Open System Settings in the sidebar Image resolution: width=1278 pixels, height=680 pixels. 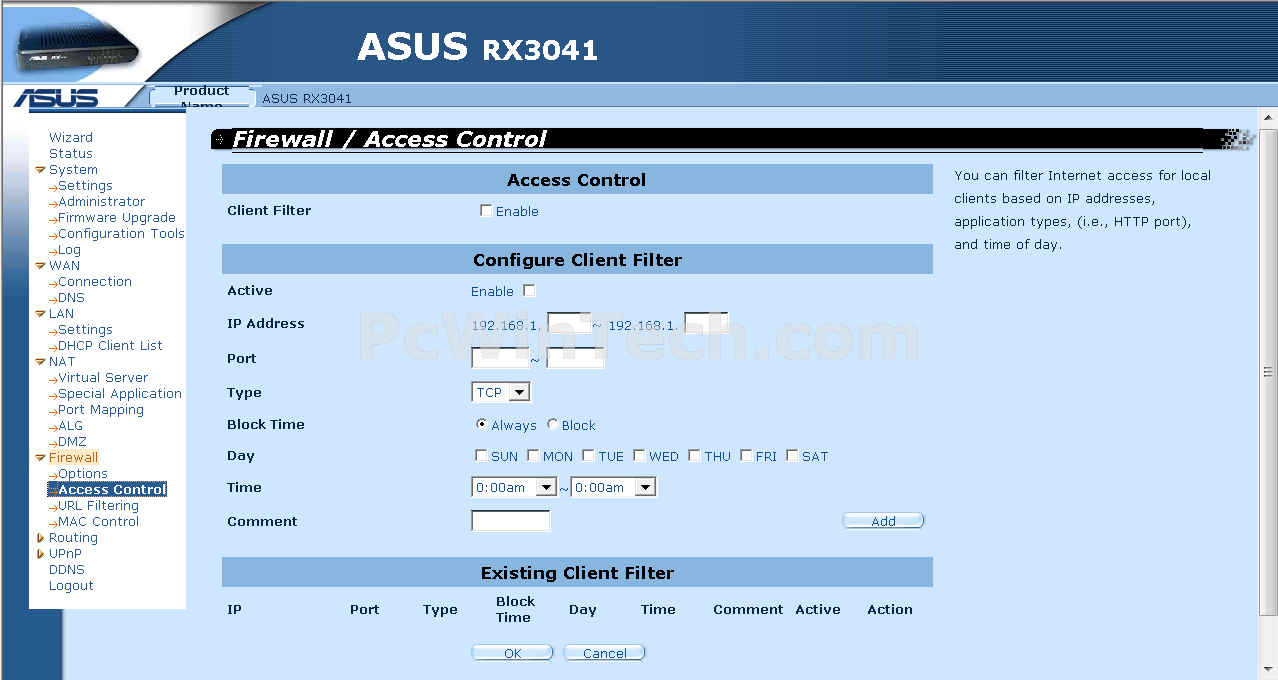(85, 186)
